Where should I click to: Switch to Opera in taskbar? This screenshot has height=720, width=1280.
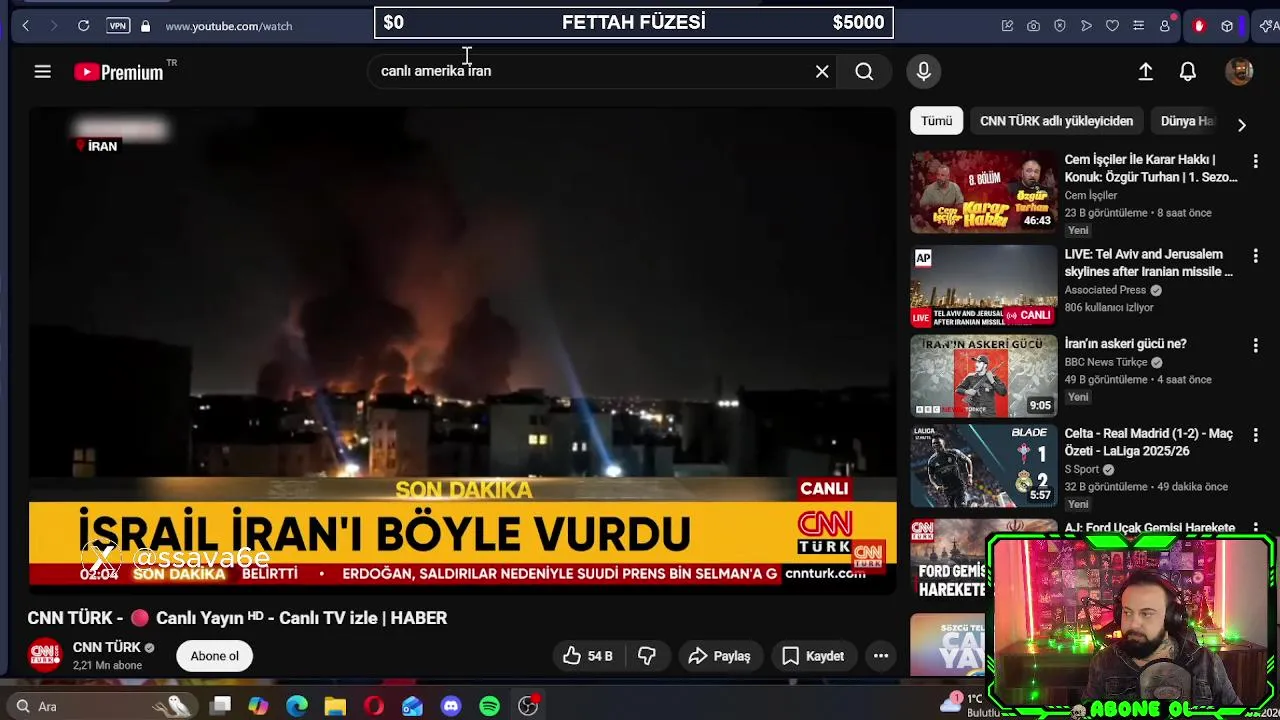(x=374, y=706)
